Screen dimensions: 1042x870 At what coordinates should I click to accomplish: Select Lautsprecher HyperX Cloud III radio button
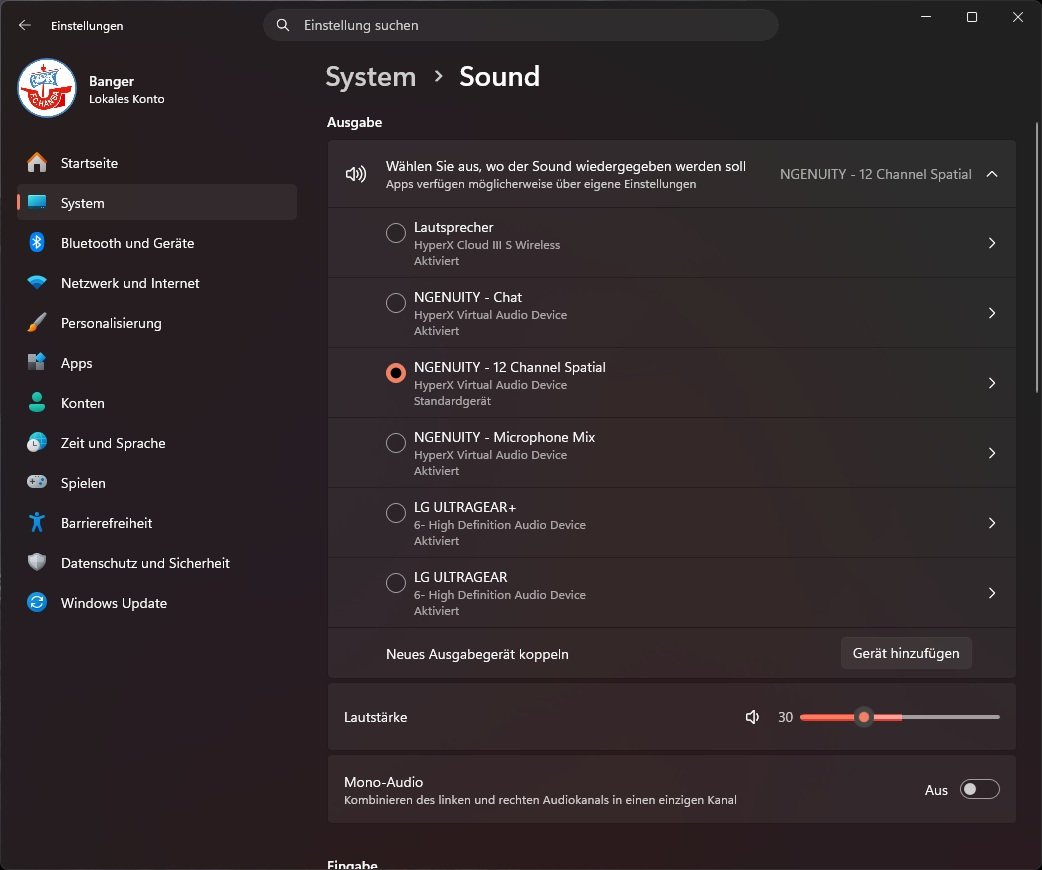(x=395, y=233)
